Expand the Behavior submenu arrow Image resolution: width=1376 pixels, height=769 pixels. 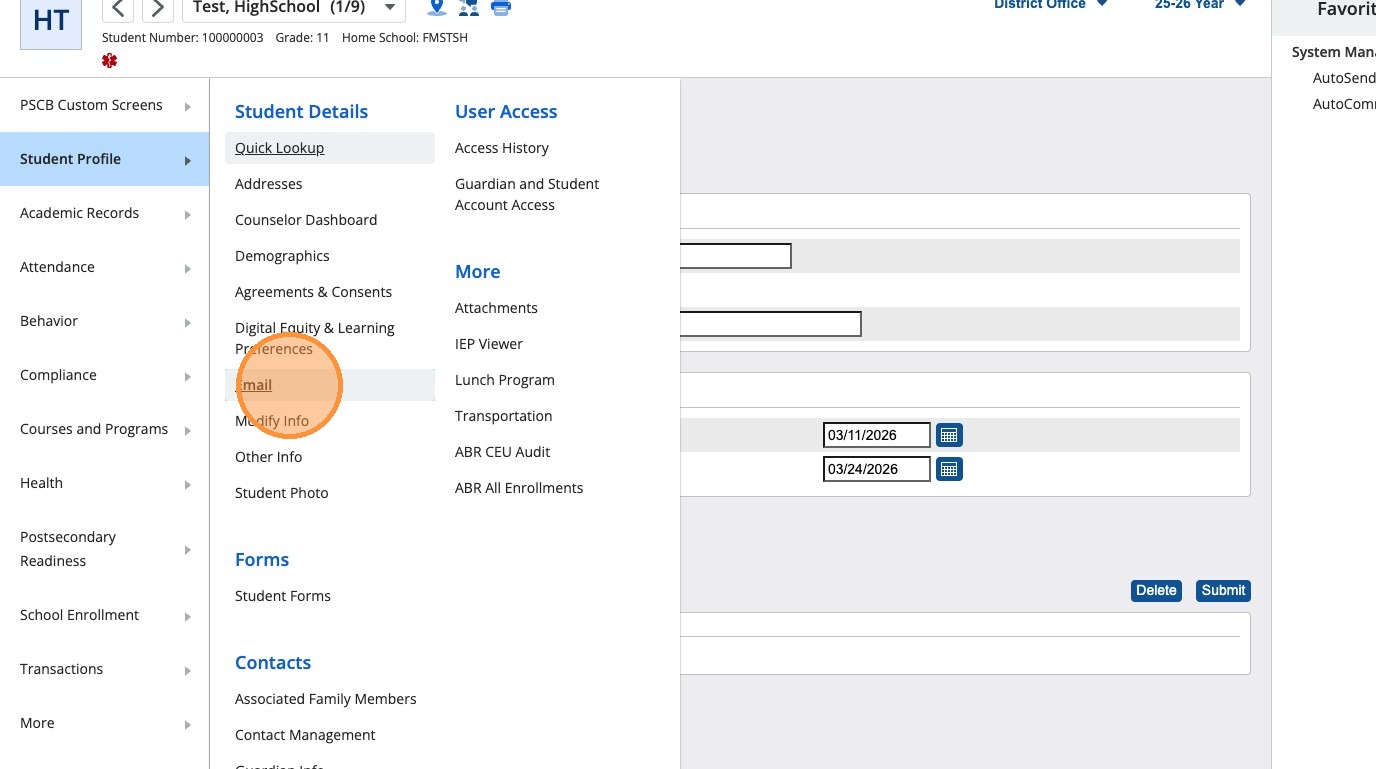[188, 322]
